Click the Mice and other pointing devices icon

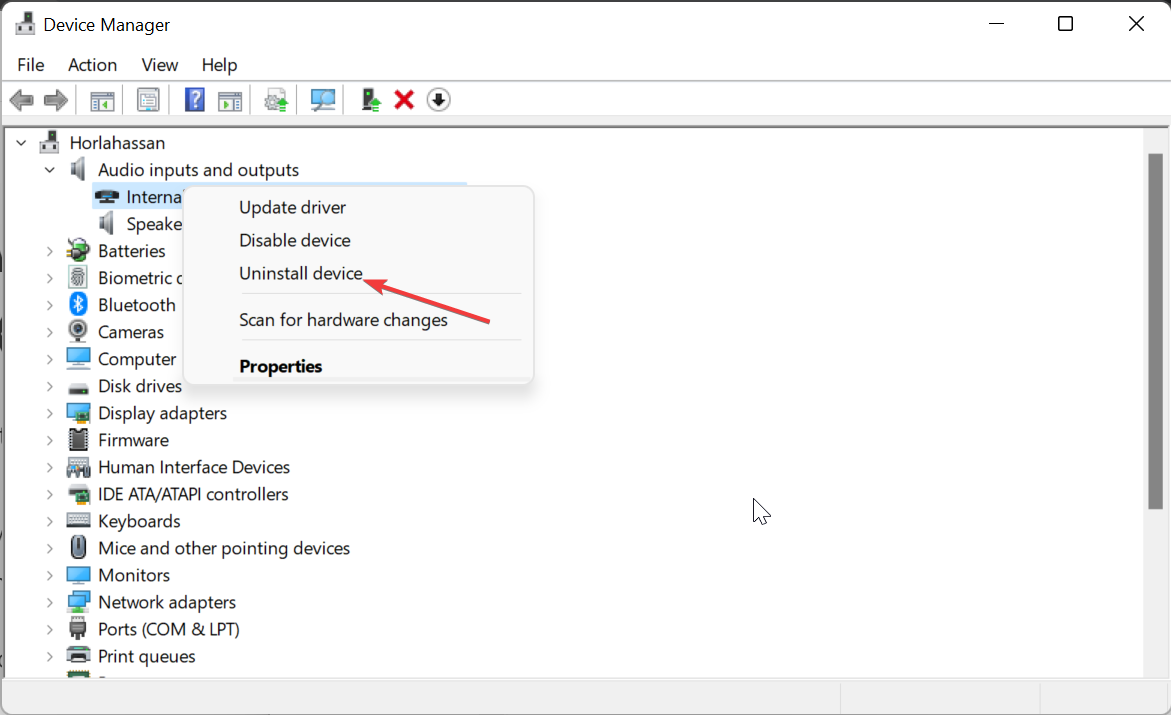[x=78, y=548]
